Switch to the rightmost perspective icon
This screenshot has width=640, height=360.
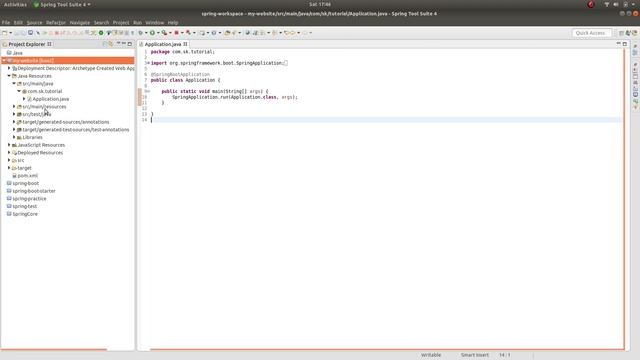[x=635, y=33]
